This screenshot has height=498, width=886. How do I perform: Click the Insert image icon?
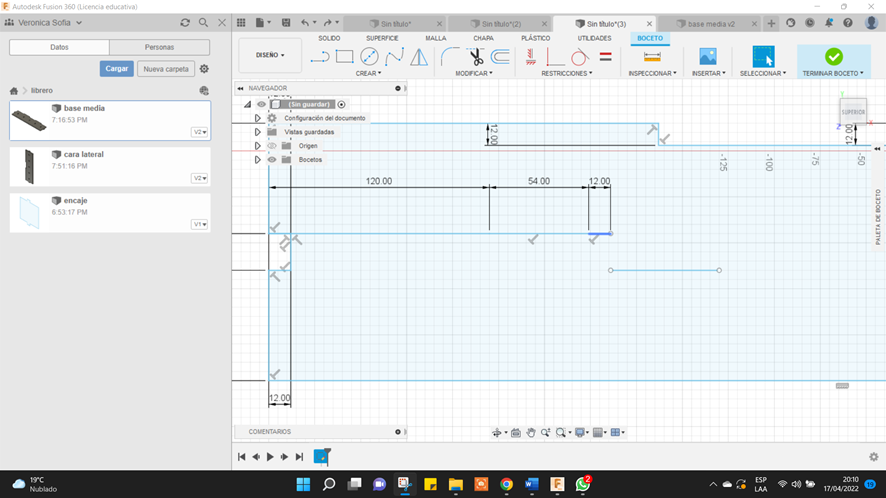(708, 57)
